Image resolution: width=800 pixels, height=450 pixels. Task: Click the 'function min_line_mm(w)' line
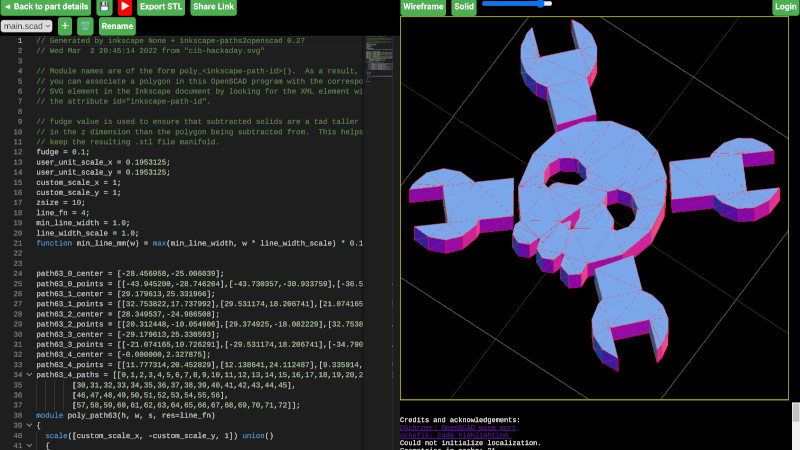(x=199, y=243)
